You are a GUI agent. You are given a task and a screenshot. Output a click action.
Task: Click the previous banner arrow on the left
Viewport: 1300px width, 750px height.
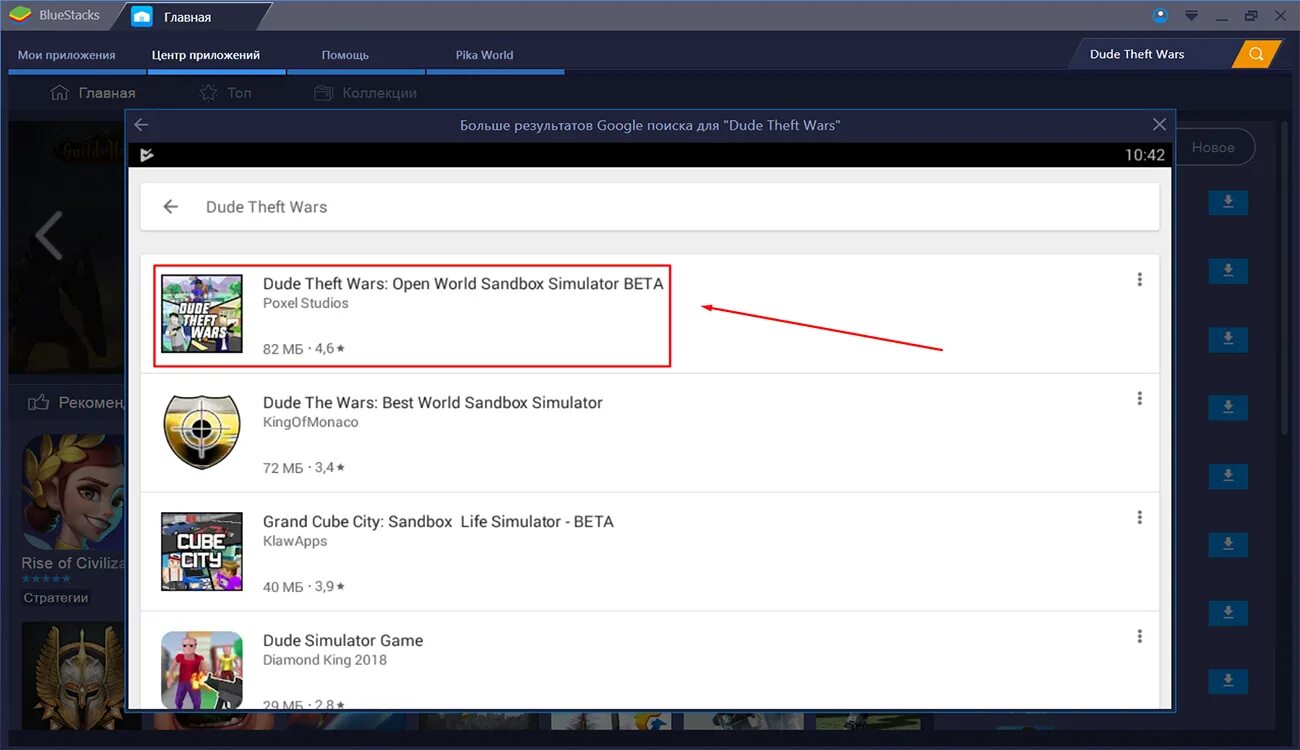tap(49, 236)
